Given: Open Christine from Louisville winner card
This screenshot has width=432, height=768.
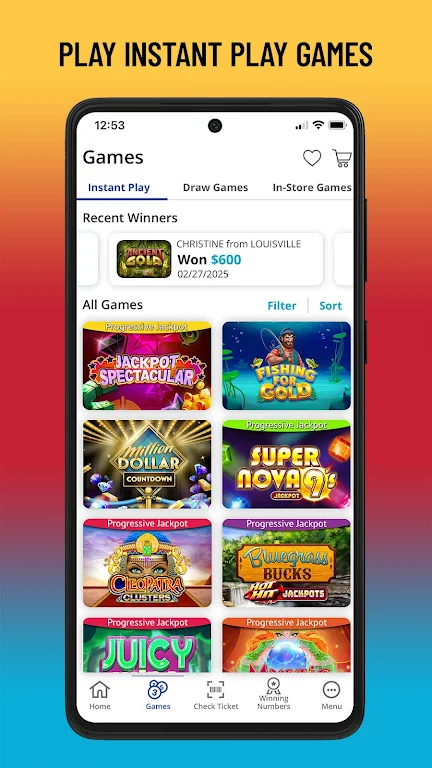Looking at the screenshot, I should (216, 259).
